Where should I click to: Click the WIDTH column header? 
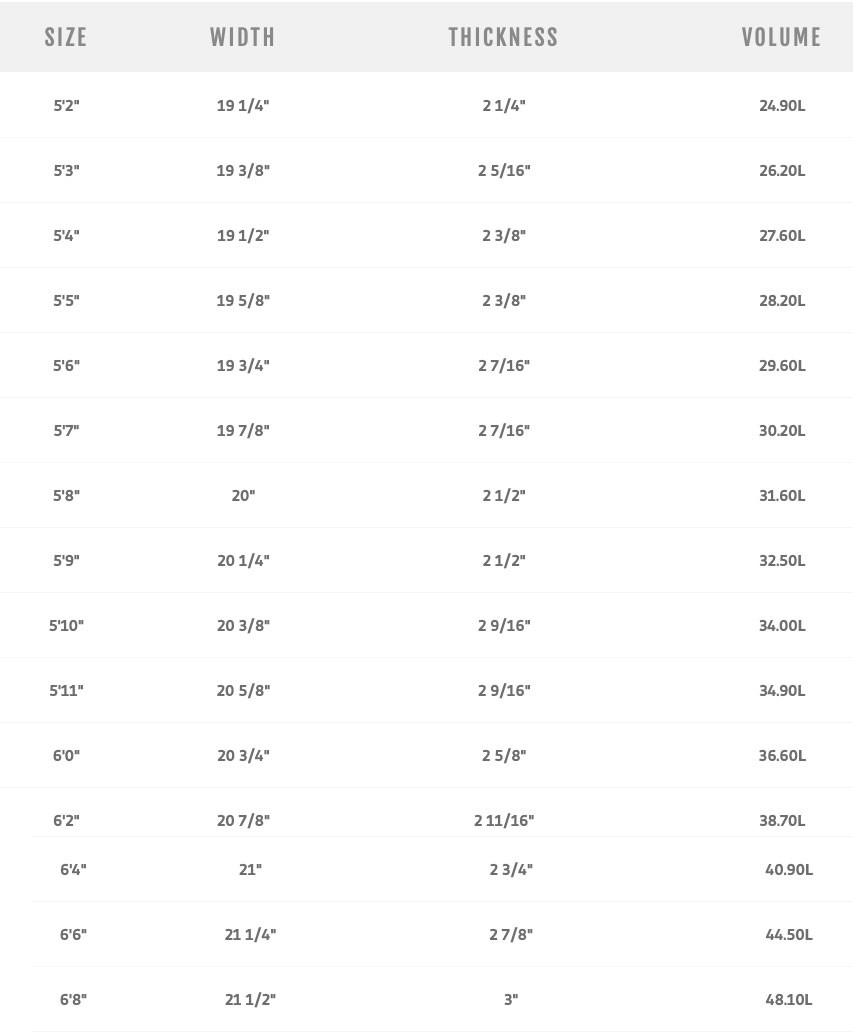[x=242, y=38]
